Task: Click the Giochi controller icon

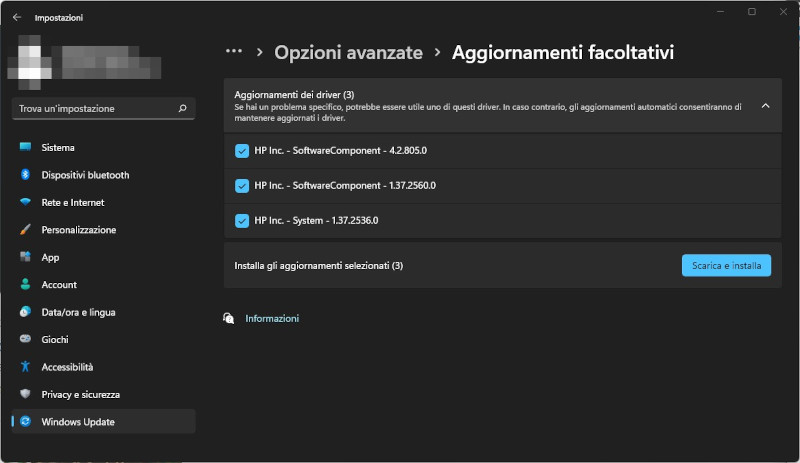Action: pos(26,340)
